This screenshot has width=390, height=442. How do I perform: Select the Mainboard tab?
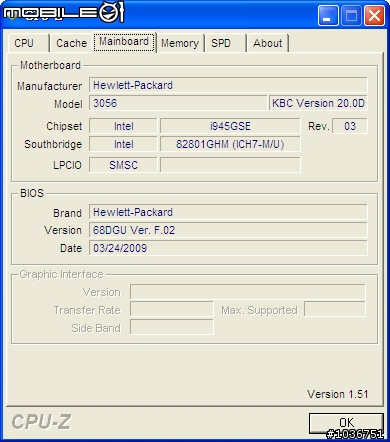coord(124,42)
